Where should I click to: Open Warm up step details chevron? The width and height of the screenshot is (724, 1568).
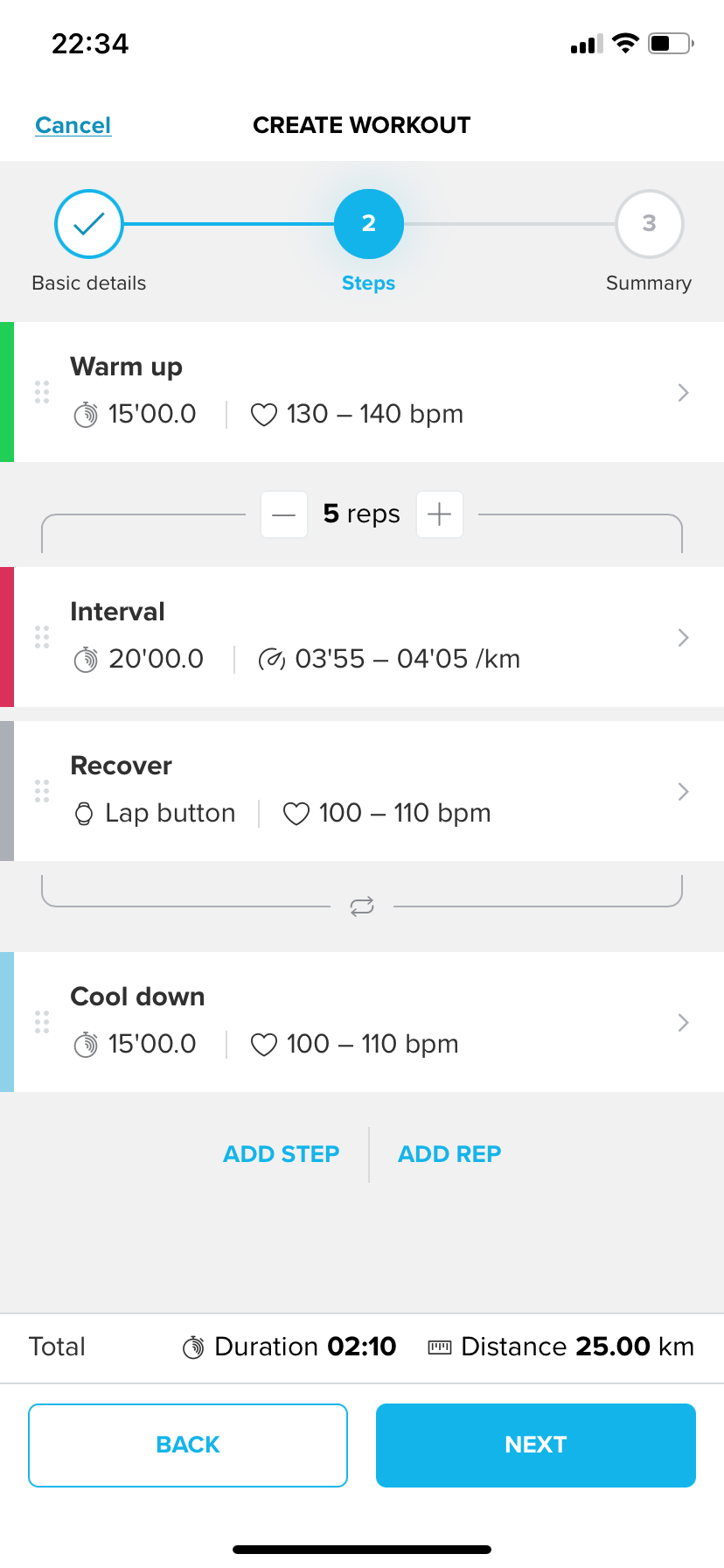pyautogui.click(x=683, y=393)
